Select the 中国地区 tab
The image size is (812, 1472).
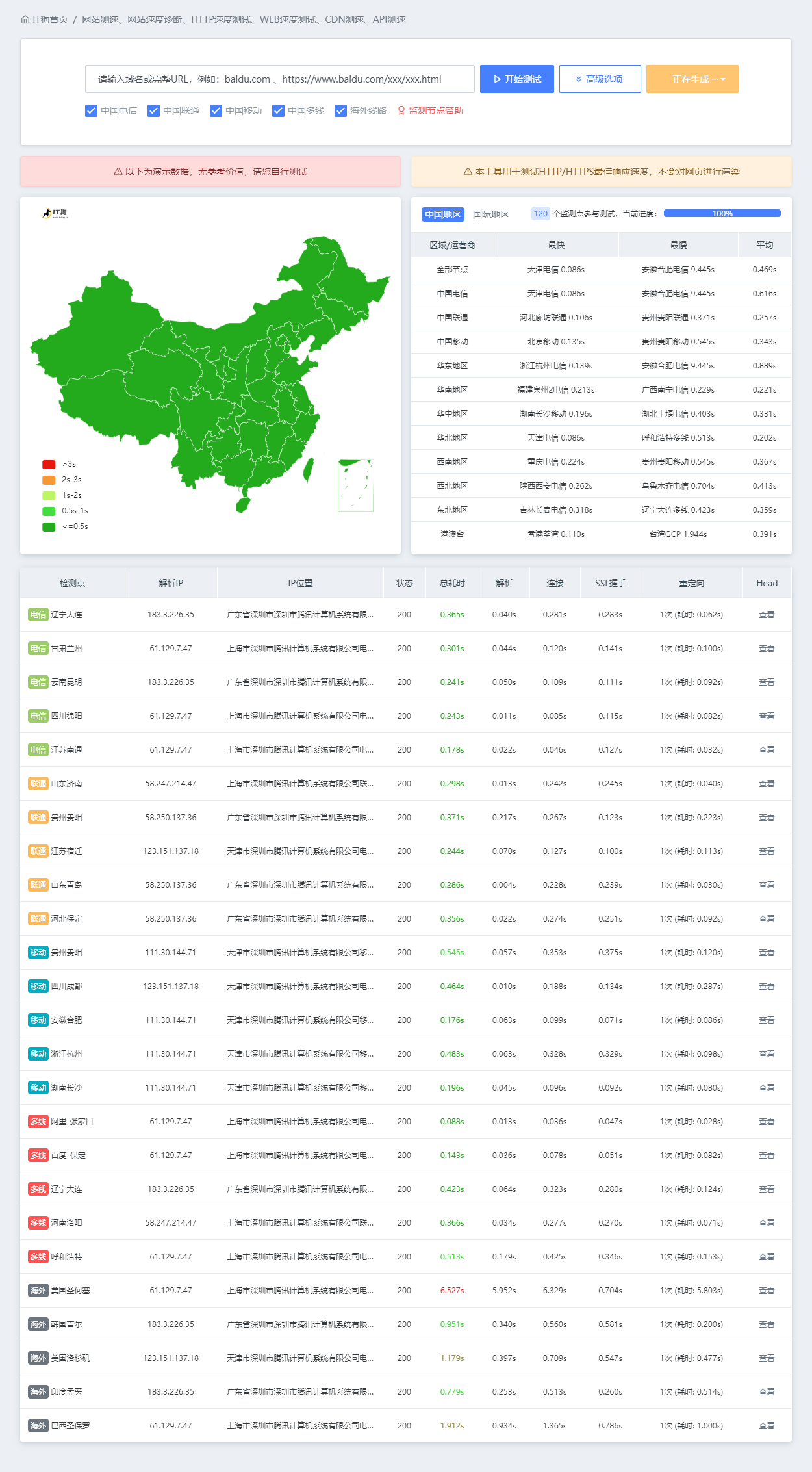click(442, 214)
